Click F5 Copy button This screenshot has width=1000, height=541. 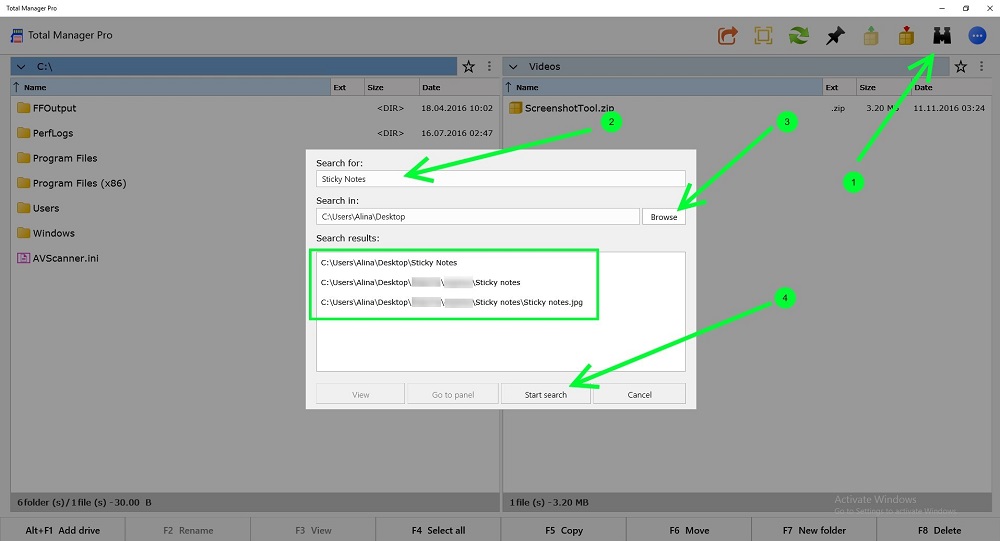click(x=564, y=530)
